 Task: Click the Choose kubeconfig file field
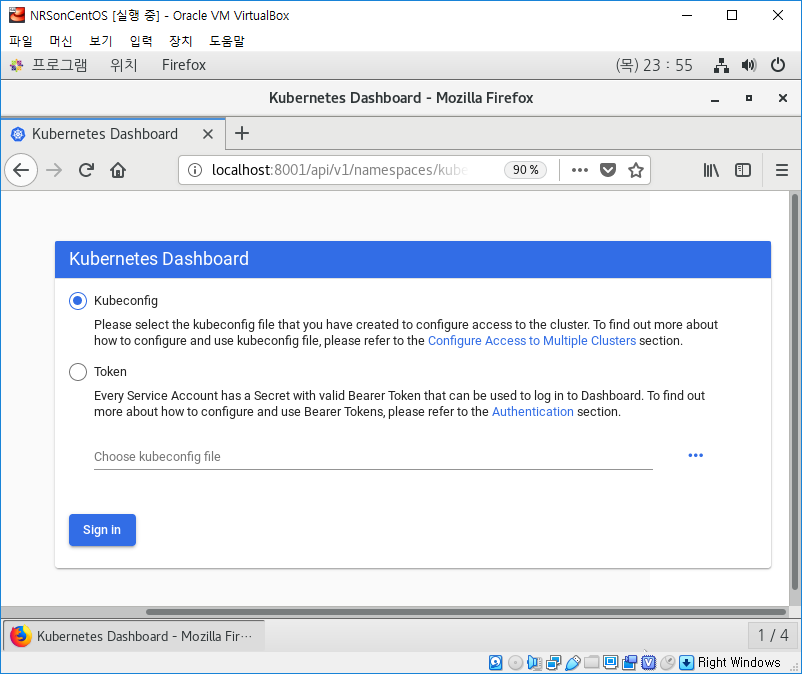click(373, 457)
